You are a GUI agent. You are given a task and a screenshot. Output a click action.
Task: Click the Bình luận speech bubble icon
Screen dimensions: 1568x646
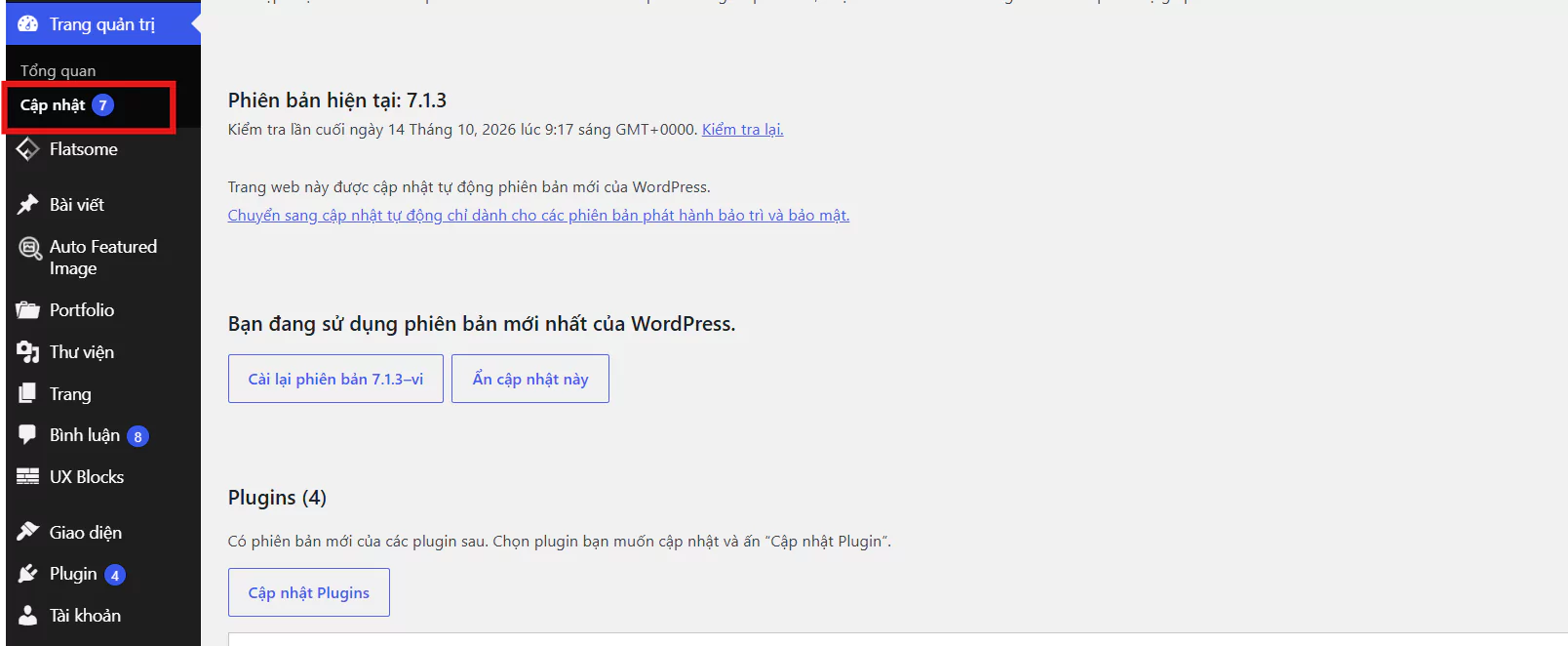click(27, 435)
